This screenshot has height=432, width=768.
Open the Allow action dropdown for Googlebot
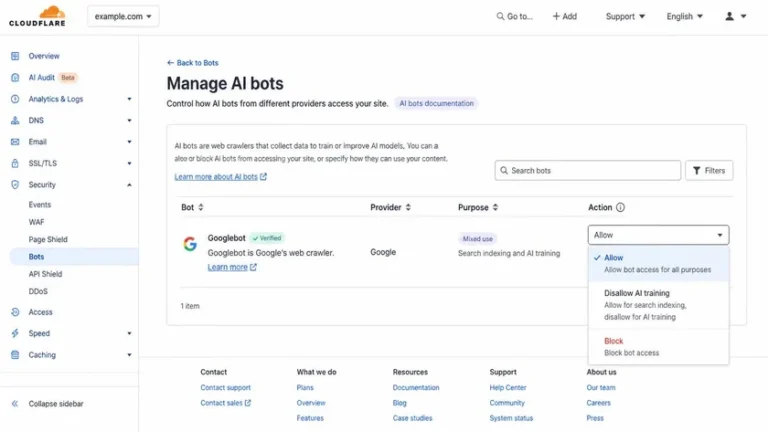click(658, 235)
